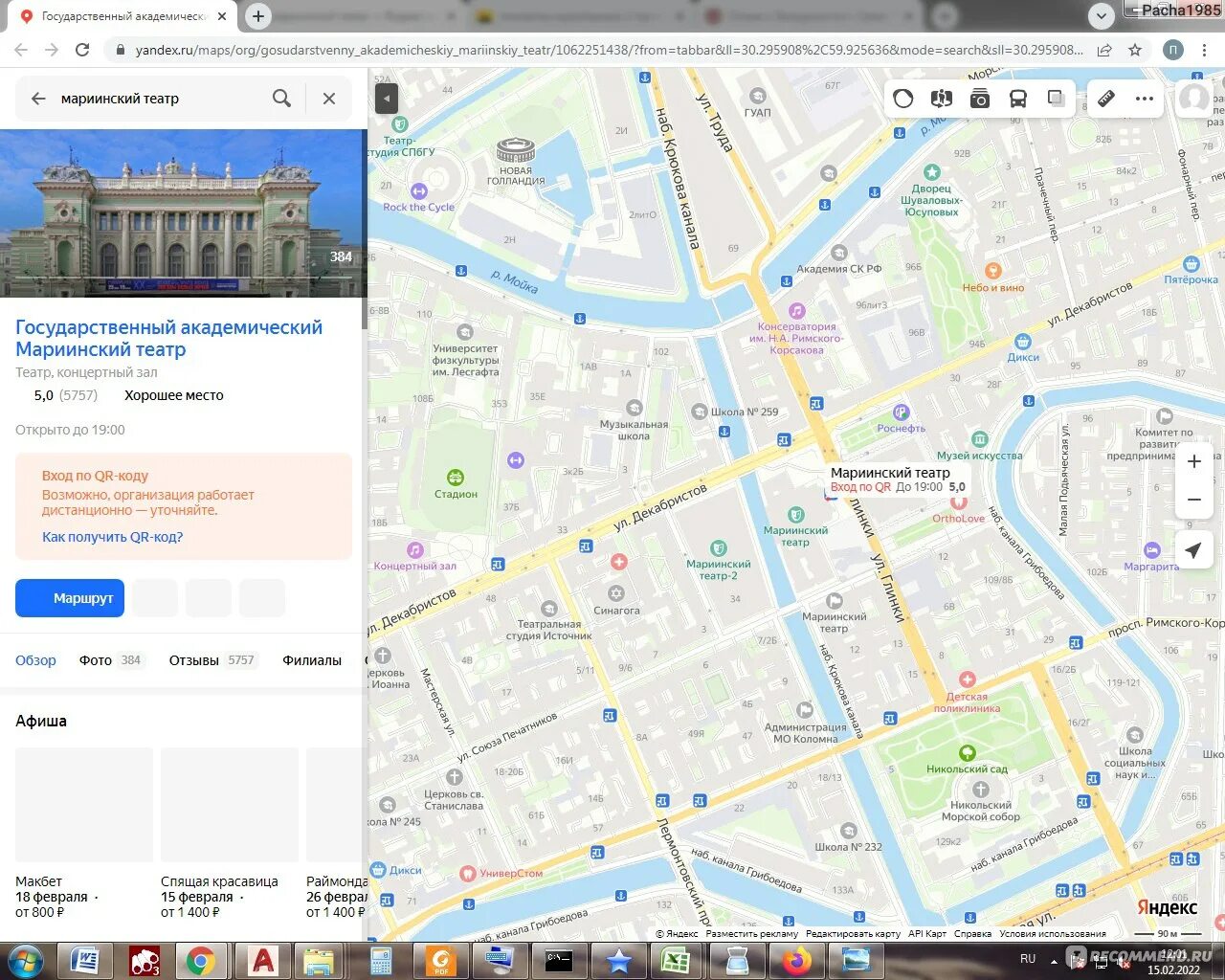Click the Chrome address bar URL

point(609,50)
